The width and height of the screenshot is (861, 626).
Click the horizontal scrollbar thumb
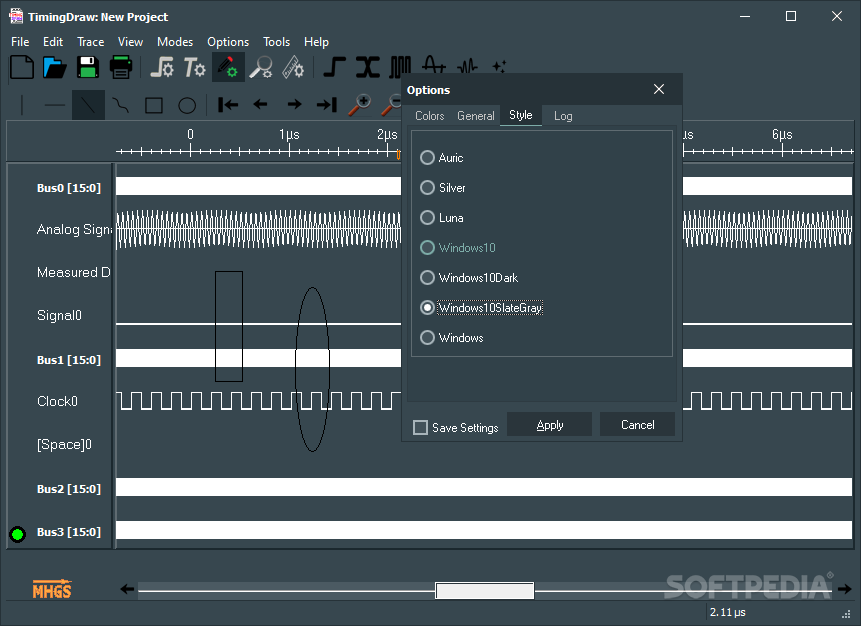(x=484, y=590)
